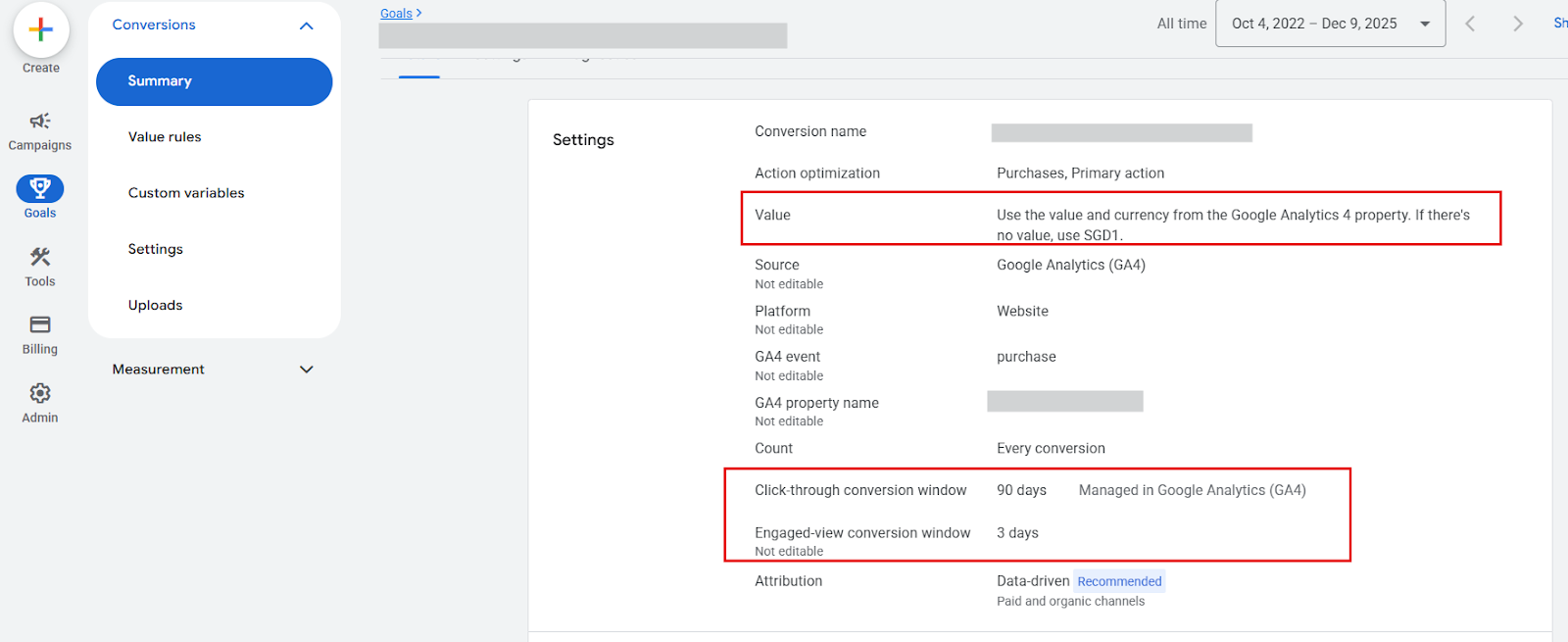Click the 90 days window value
This screenshot has width=1568, height=642.
click(x=1021, y=490)
